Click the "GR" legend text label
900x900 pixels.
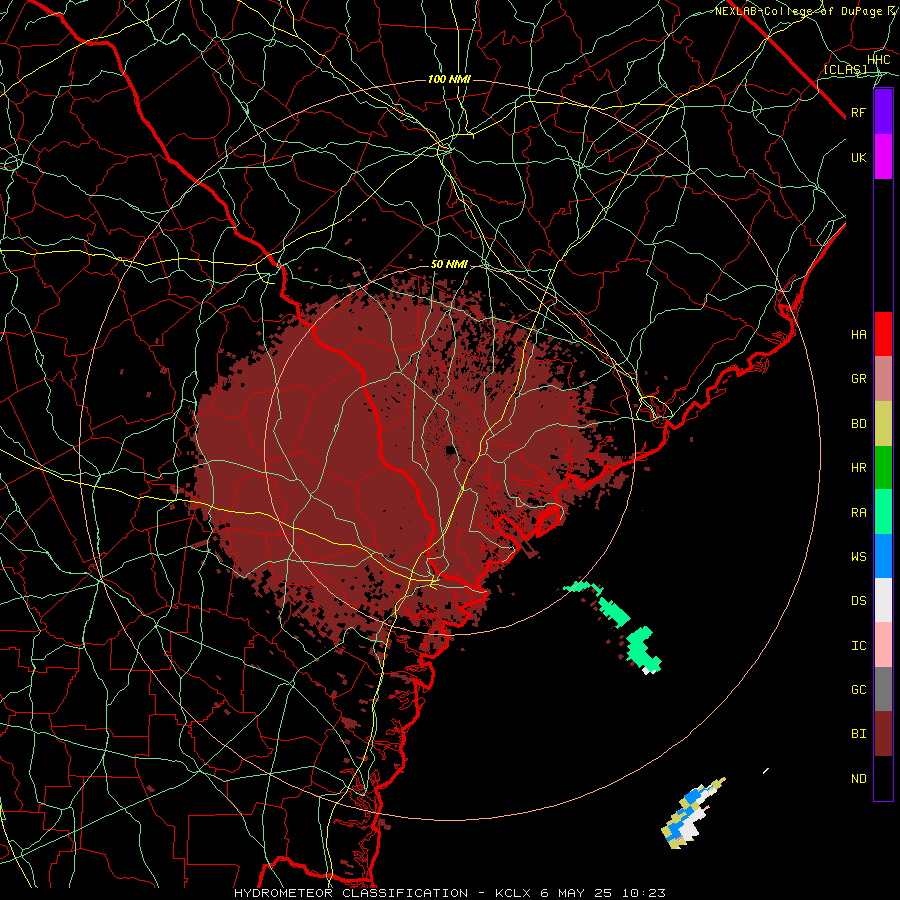click(859, 379)
